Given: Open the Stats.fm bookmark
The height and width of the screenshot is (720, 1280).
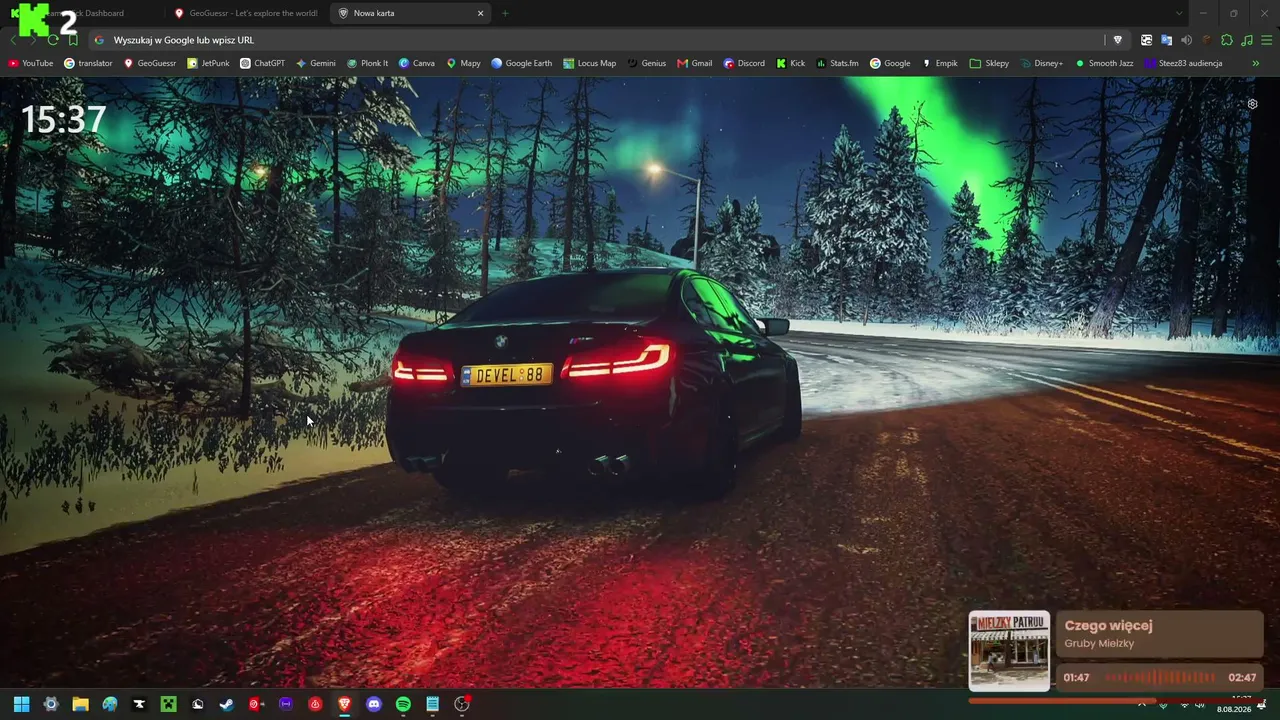Looking at the screenshot, I should pyautogui.click(x=837, y=63).
